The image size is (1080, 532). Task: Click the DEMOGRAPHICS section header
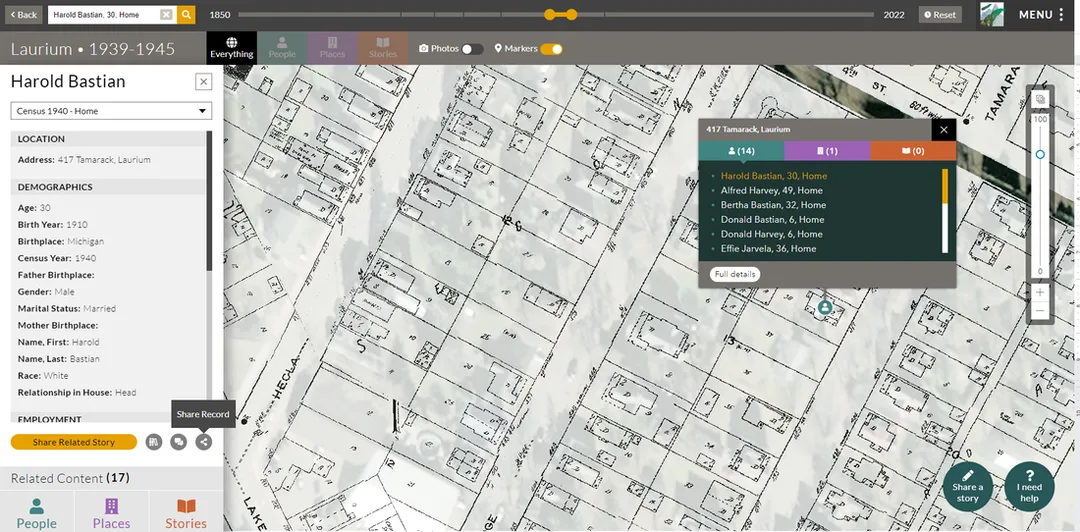[108, 187]
